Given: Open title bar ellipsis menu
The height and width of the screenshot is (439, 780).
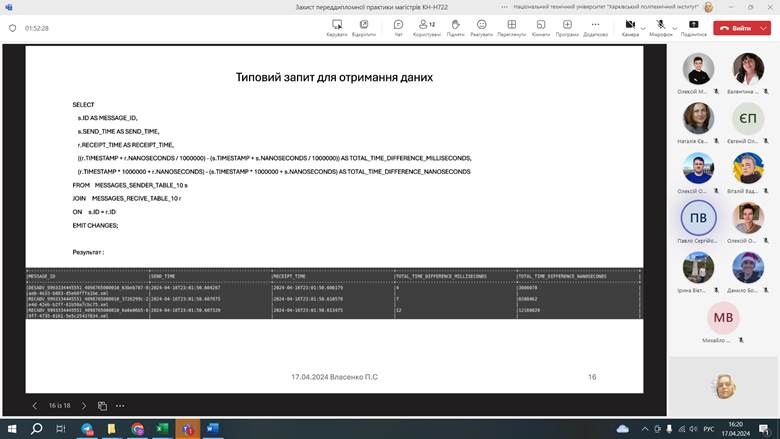Looking at the screenshot, I should pos(504,7).
